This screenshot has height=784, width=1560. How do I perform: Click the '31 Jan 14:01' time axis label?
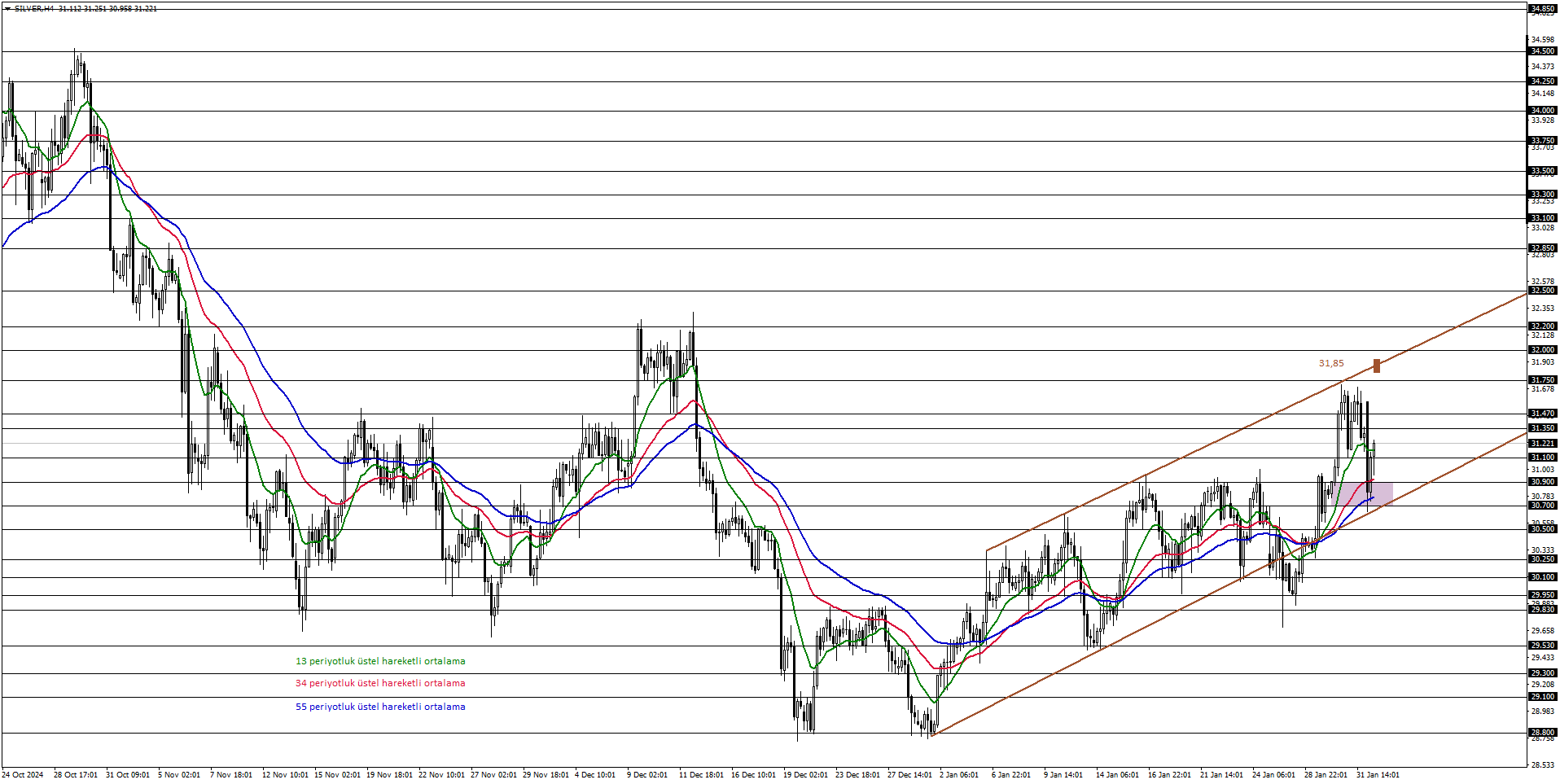(1378, 775)
